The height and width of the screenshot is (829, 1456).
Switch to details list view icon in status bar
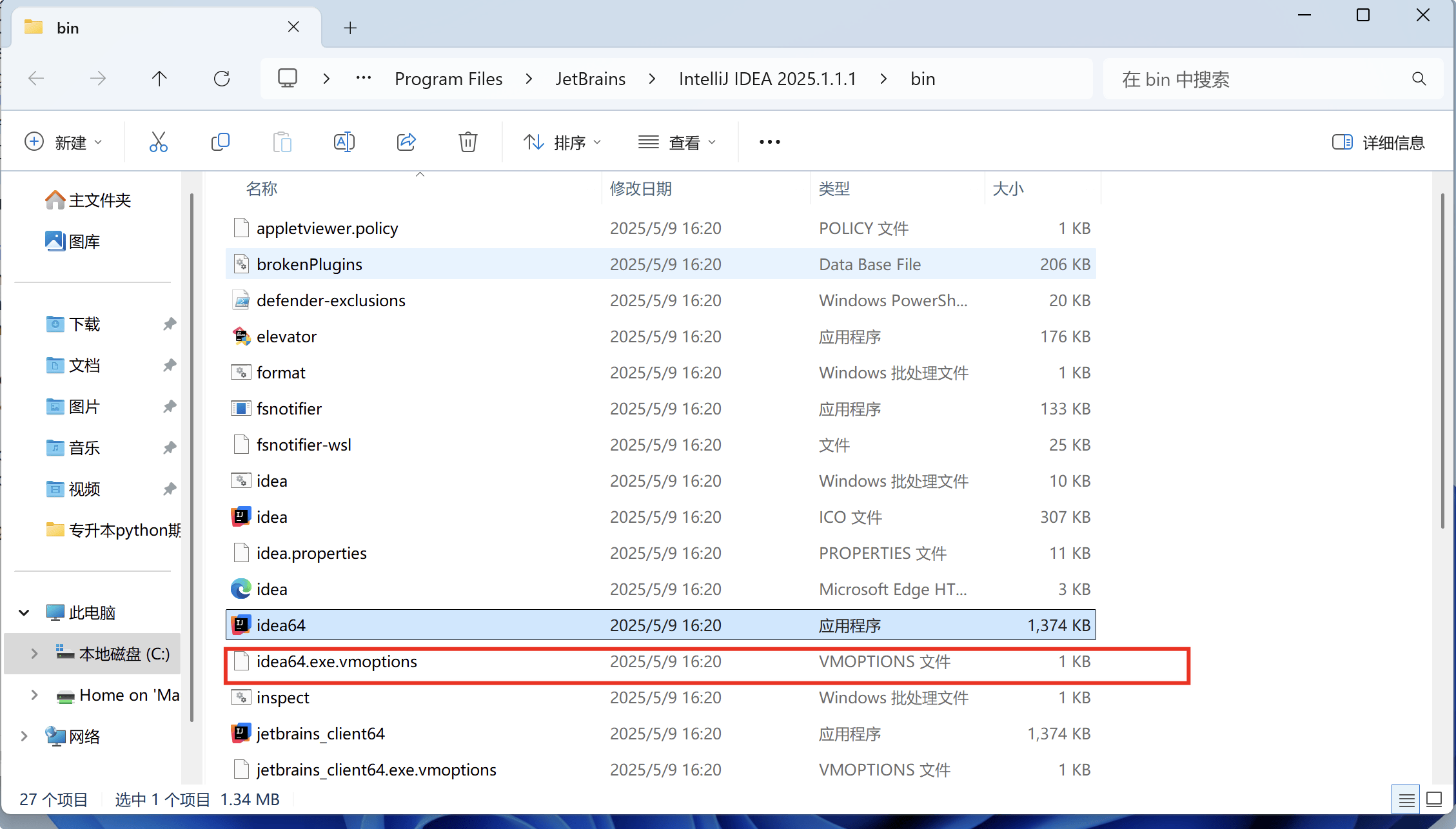pos(1407,800)
